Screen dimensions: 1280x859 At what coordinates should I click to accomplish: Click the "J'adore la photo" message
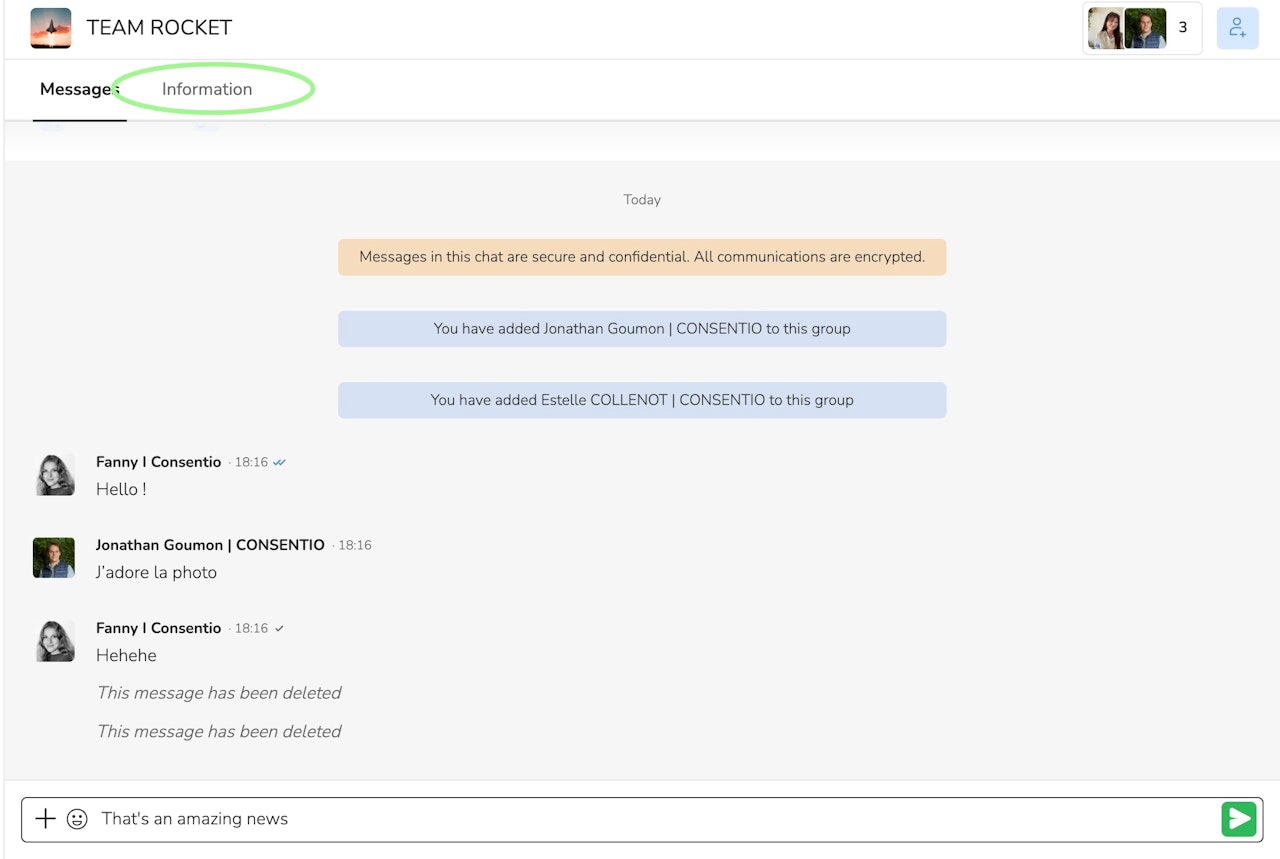pos(156,573)
